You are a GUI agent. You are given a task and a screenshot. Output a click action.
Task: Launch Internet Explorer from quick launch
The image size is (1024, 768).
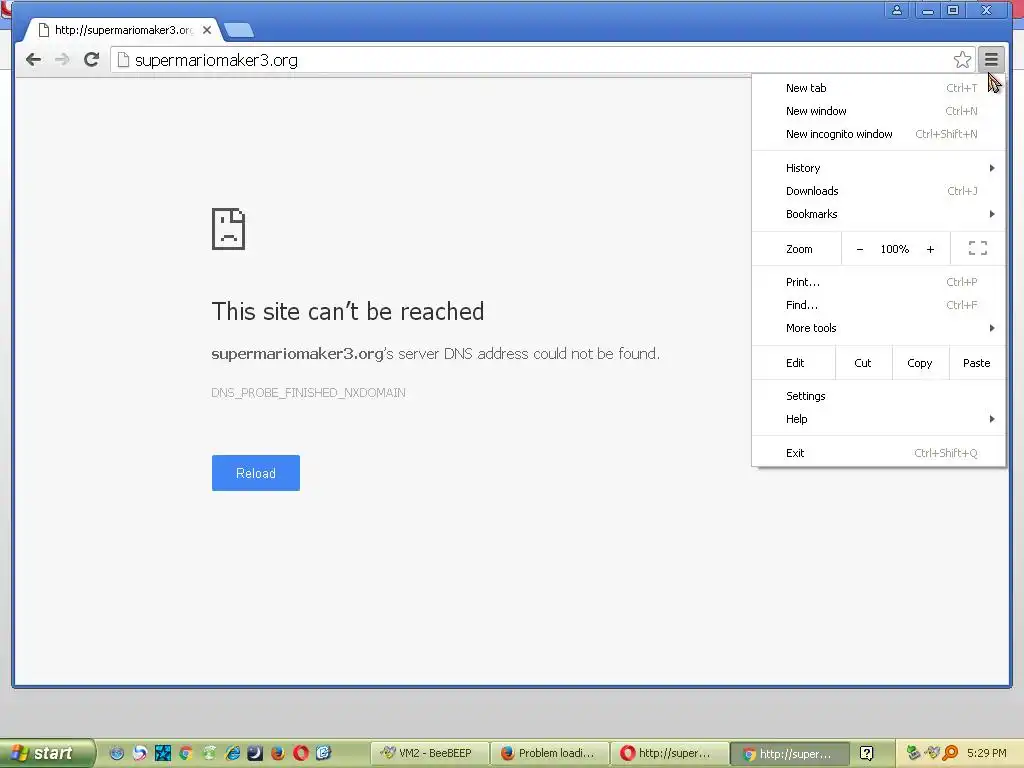coord(232,753)
